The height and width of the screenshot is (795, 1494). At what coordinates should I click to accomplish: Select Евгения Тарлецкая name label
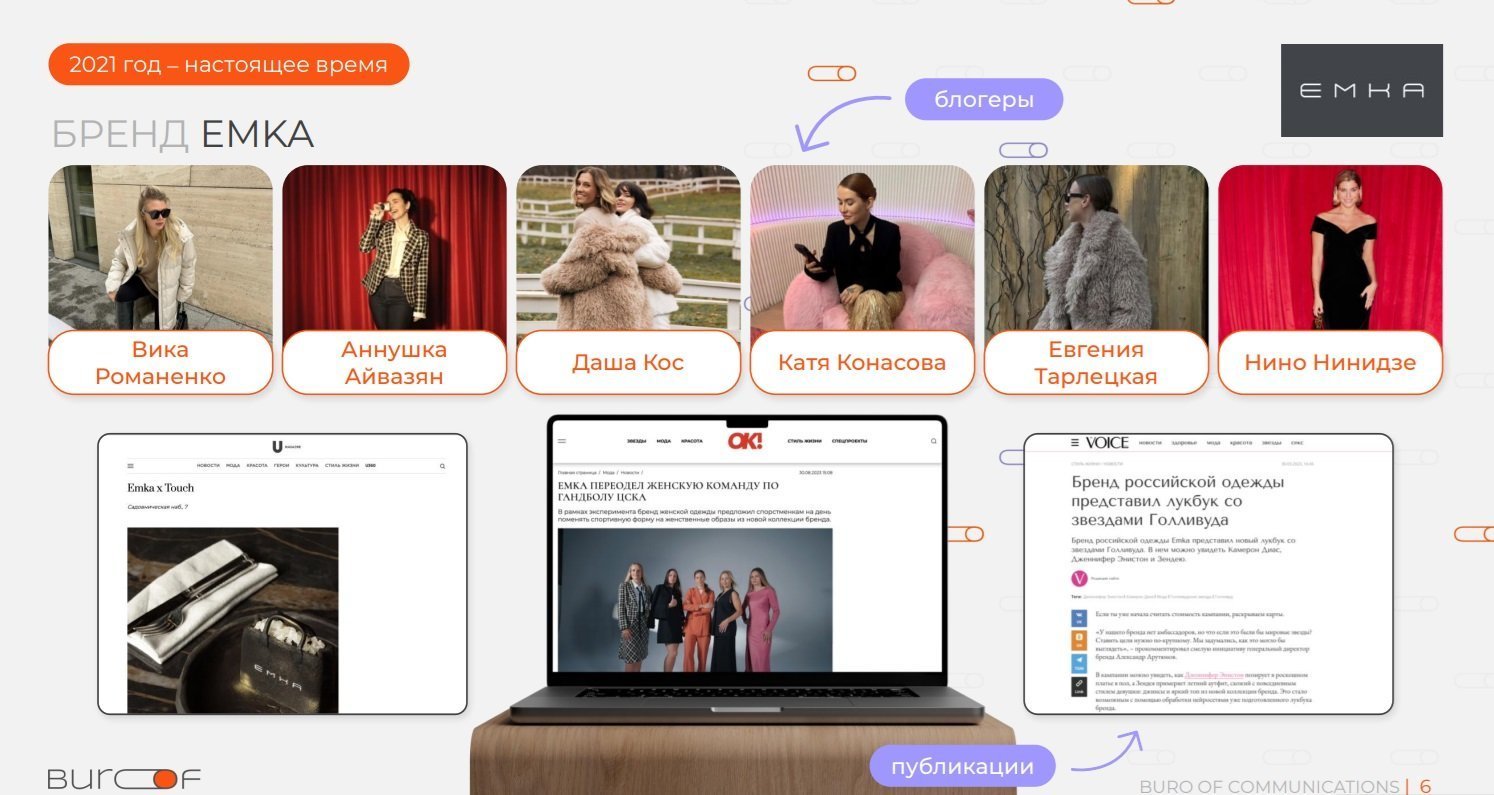(x=1096, y=363)
